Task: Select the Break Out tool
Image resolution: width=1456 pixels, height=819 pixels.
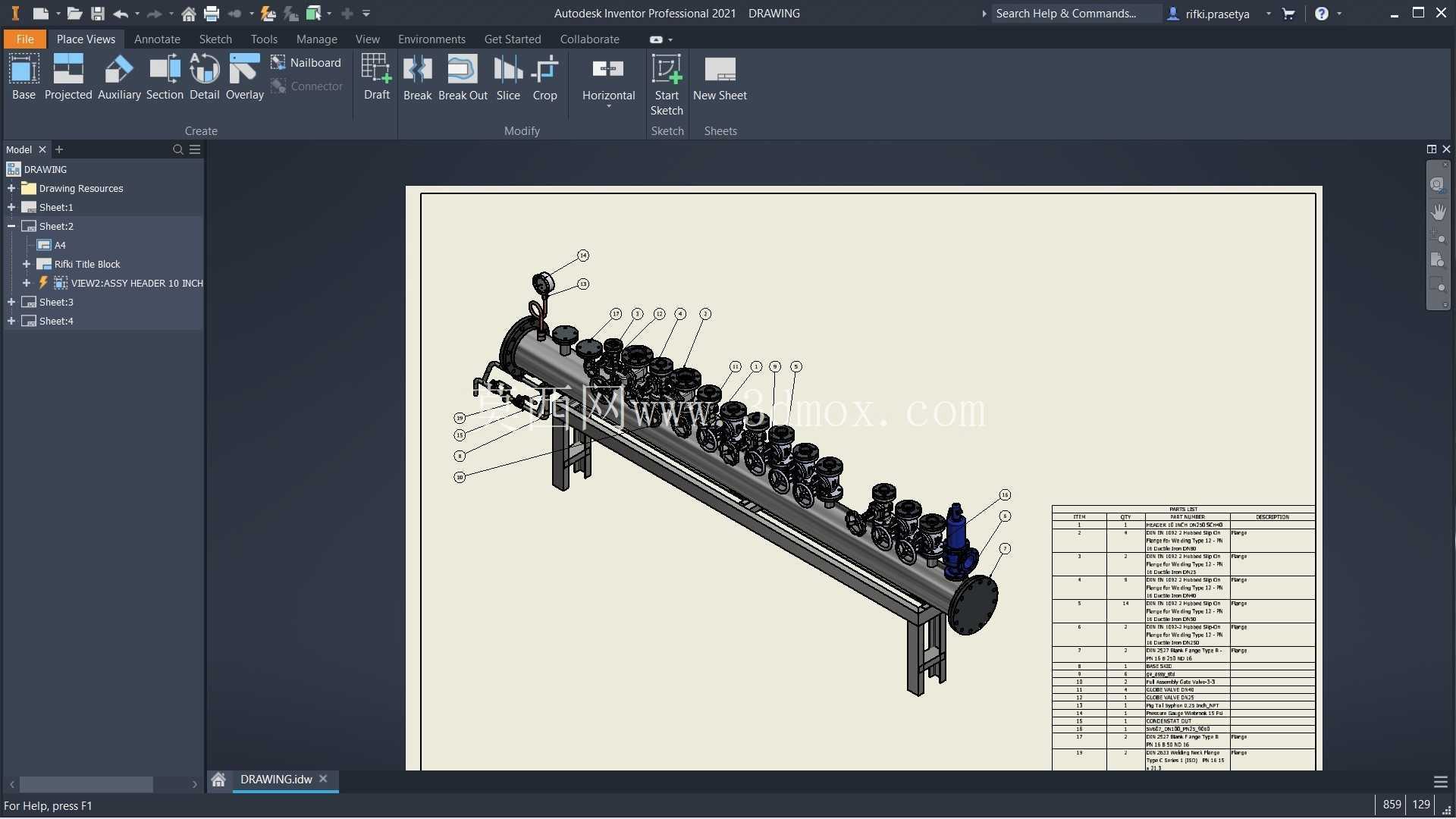Action: tap(463, 77)
